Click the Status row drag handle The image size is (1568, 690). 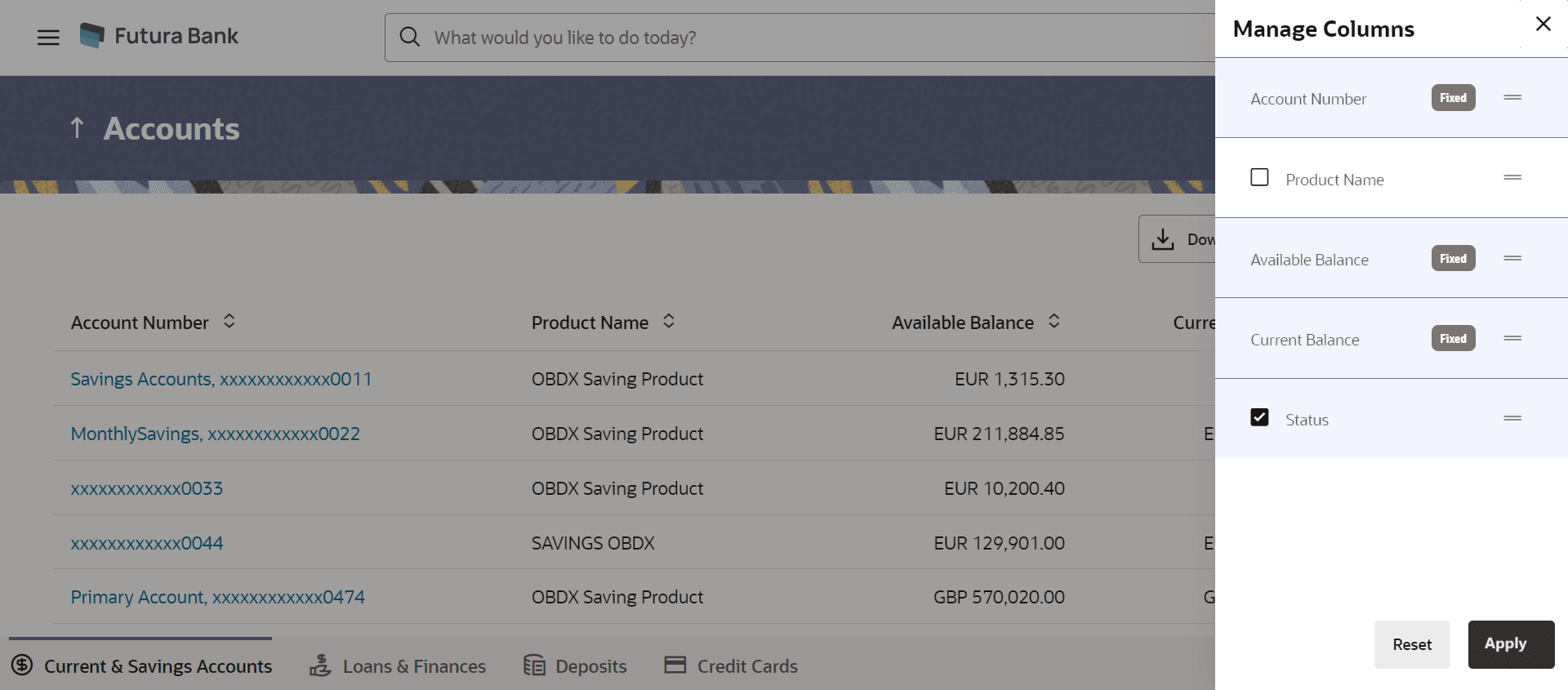pos(1512,418)
